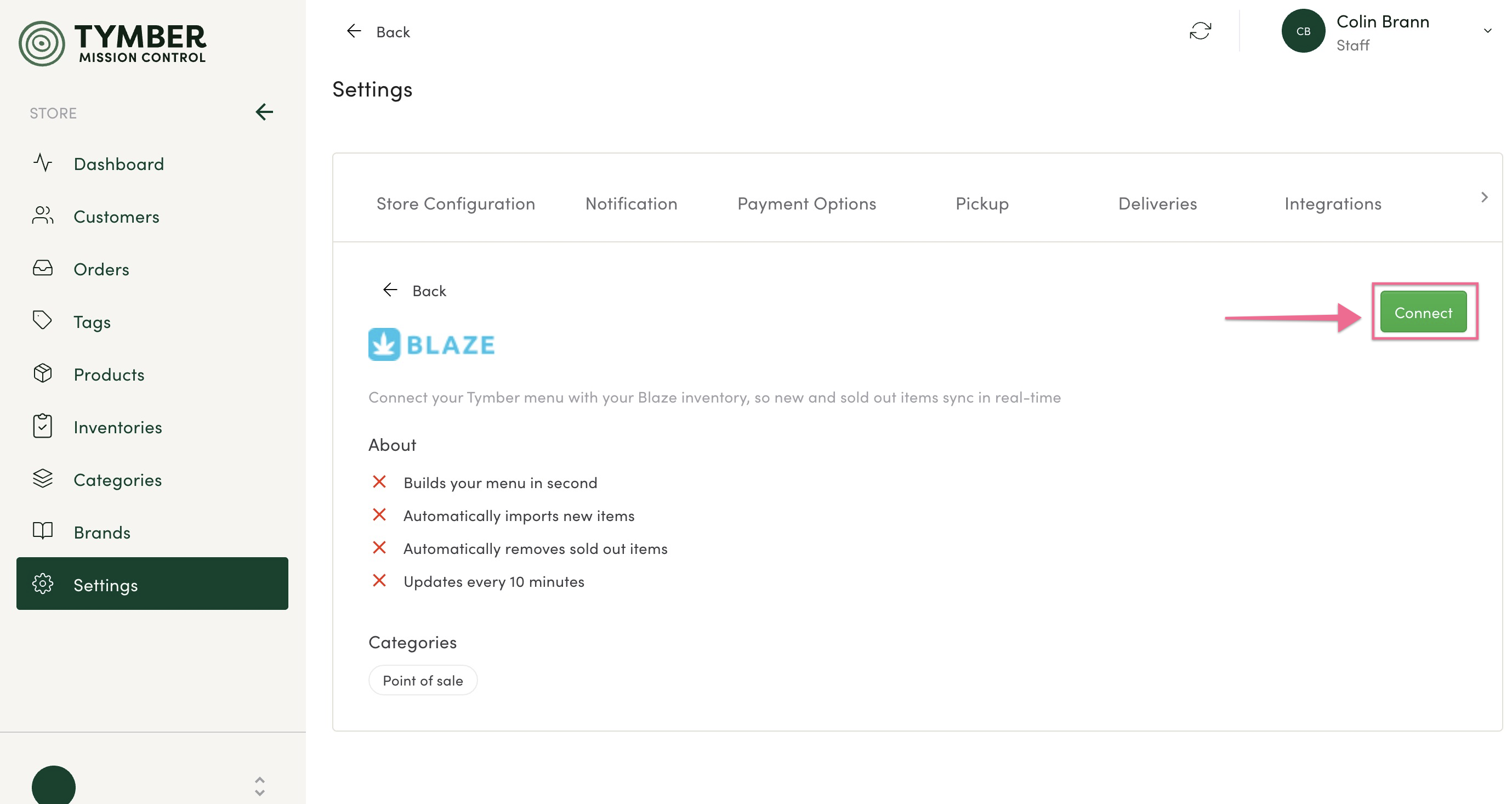Click the Colin Brann name
1512x804 pixels.
click(1382, 21)
